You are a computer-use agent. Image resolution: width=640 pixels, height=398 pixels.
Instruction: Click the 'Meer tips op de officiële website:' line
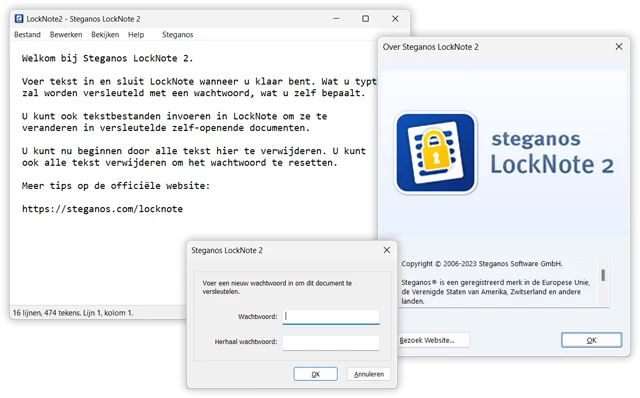point(116,186)
